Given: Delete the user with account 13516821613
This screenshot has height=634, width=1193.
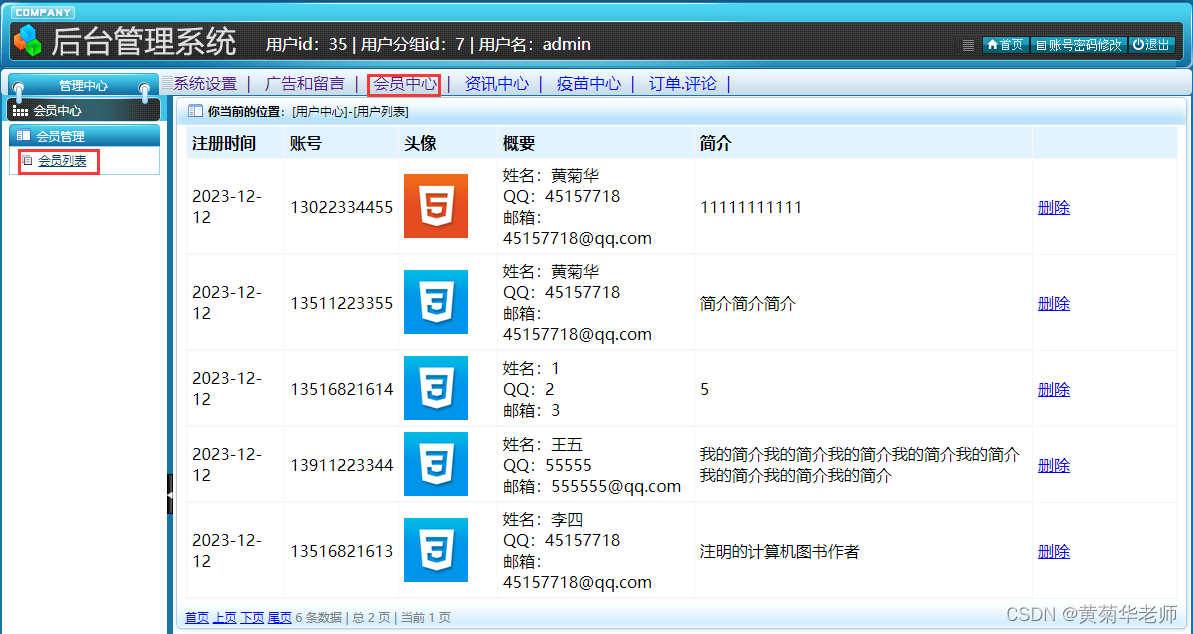Looking at the screenshot, I should pyautogui.click(x=1054, y=551).
